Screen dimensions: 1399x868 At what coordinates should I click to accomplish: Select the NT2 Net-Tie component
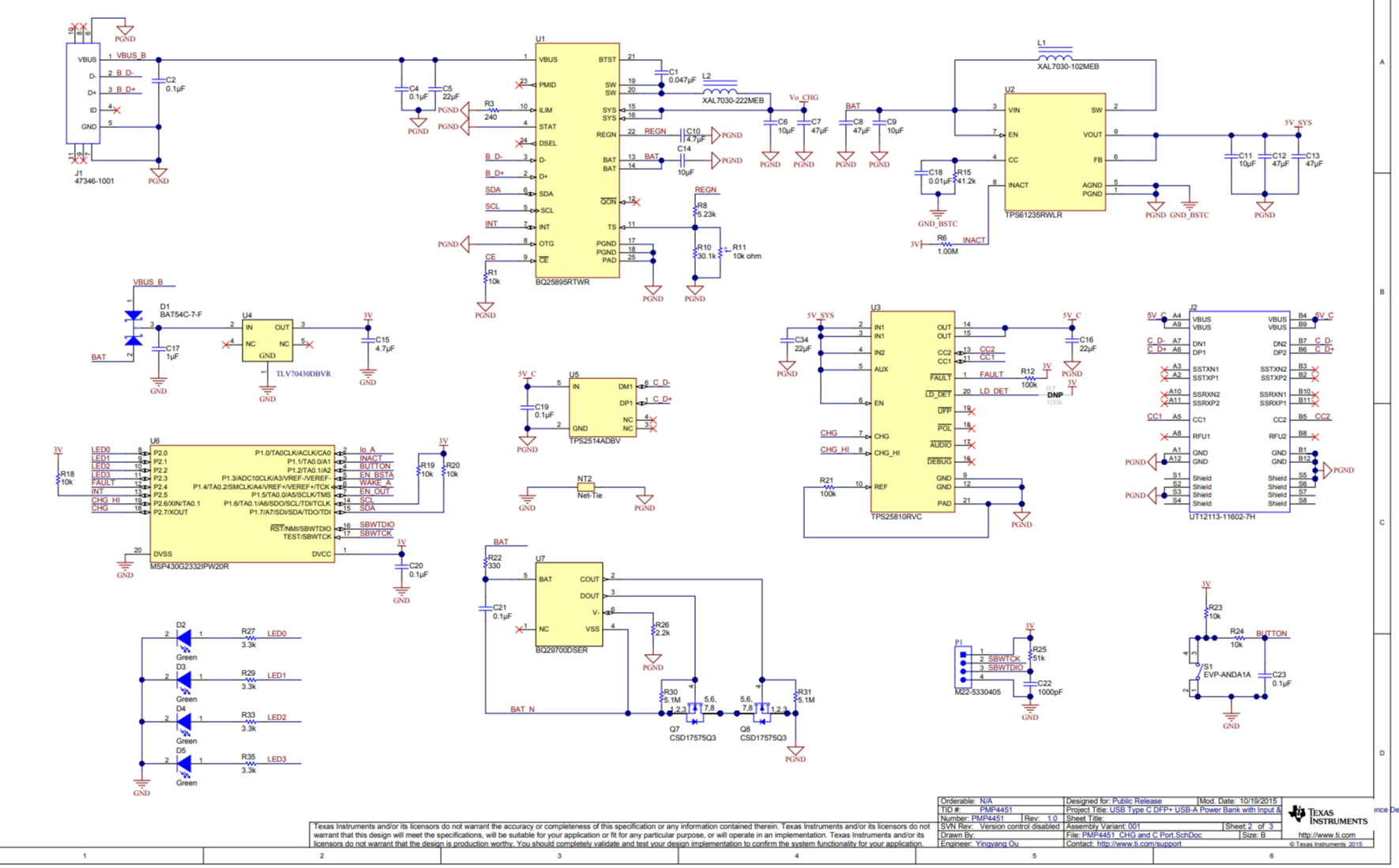pos(585,487)
